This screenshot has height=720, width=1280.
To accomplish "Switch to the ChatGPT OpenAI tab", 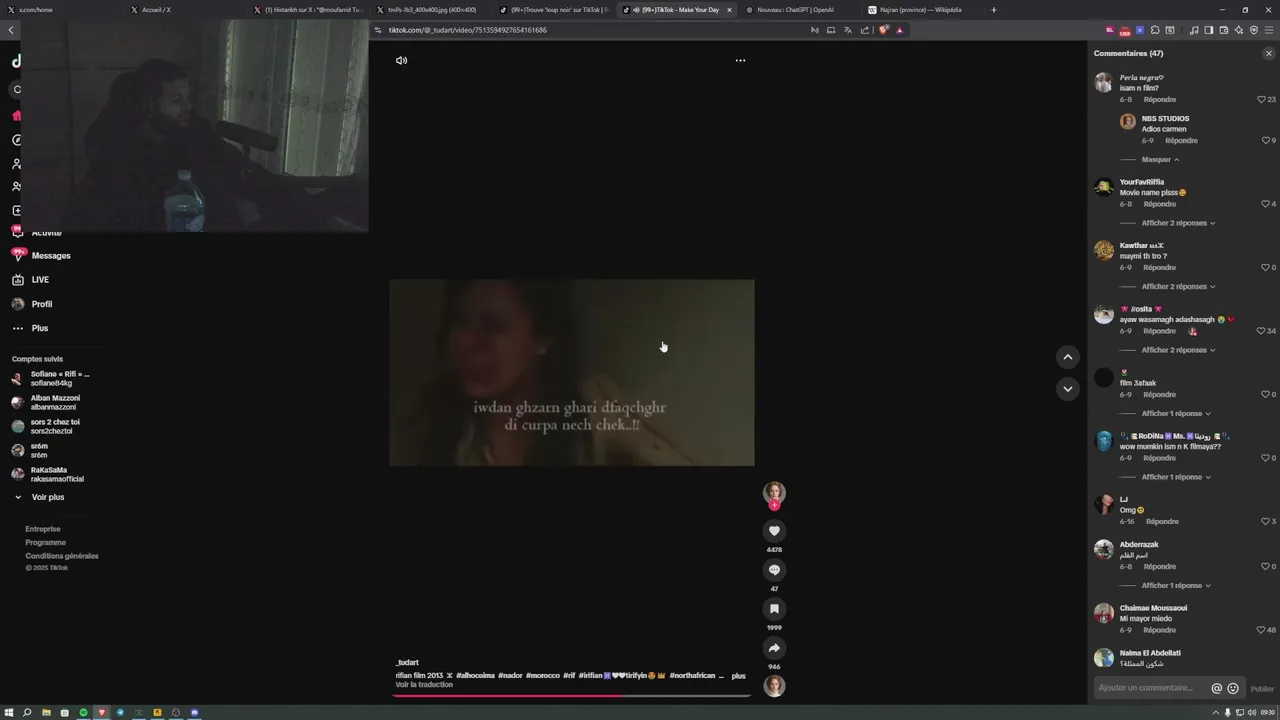I will coord(795,10).
